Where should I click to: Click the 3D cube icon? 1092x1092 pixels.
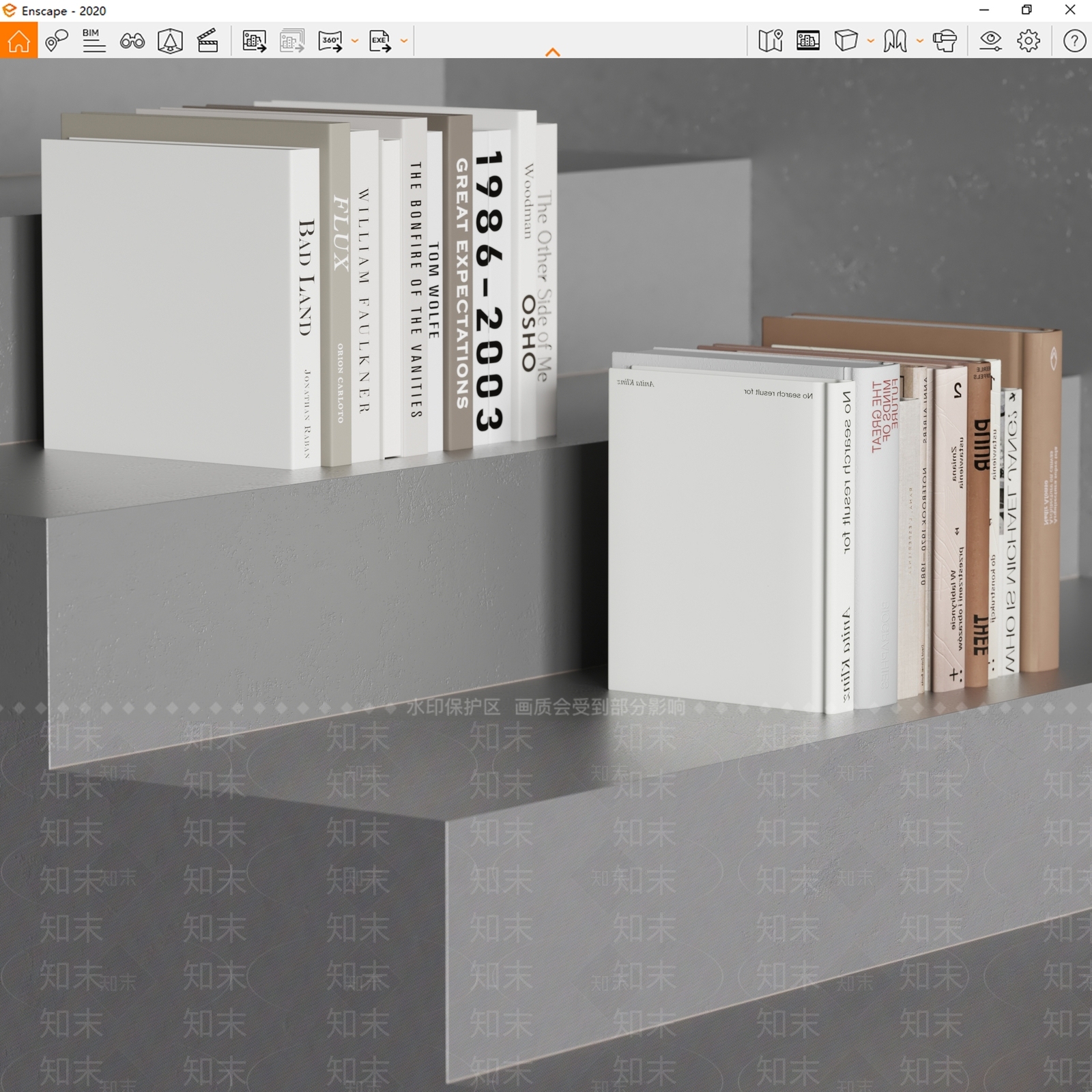(846, 41)
